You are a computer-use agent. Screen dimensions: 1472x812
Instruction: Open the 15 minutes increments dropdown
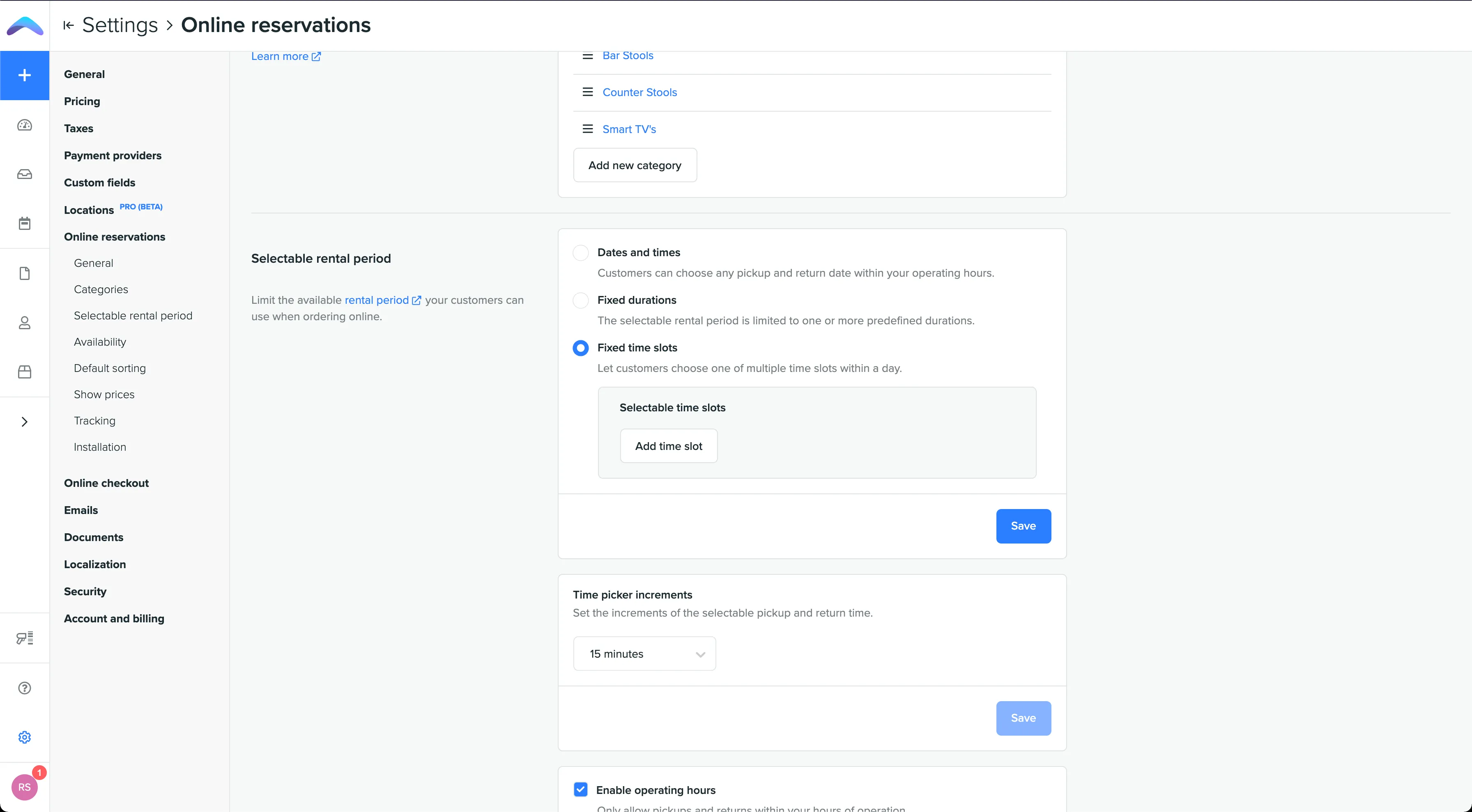click(644, 654)
